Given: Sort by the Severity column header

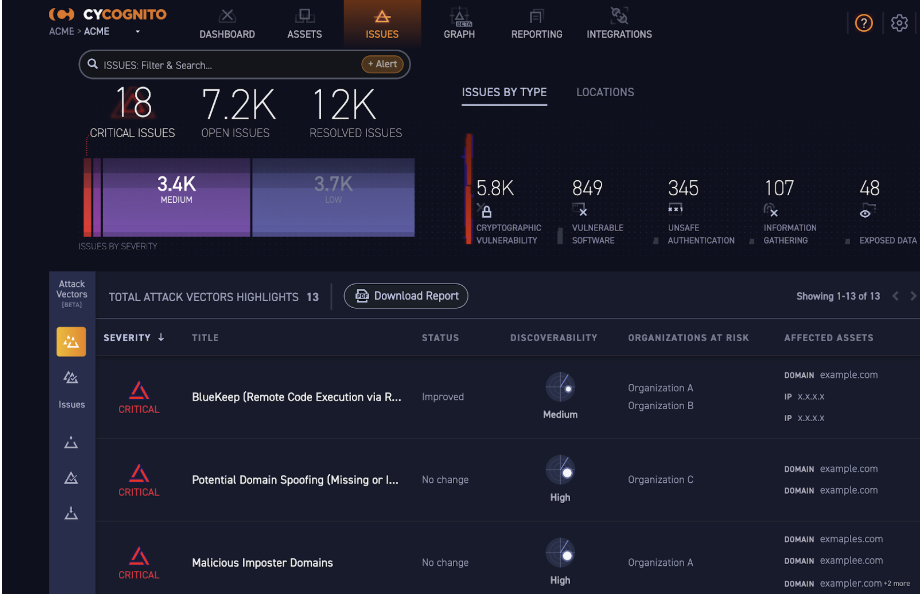Looking at the screenshot, I should pyautogui.click(x=132, y=338).
